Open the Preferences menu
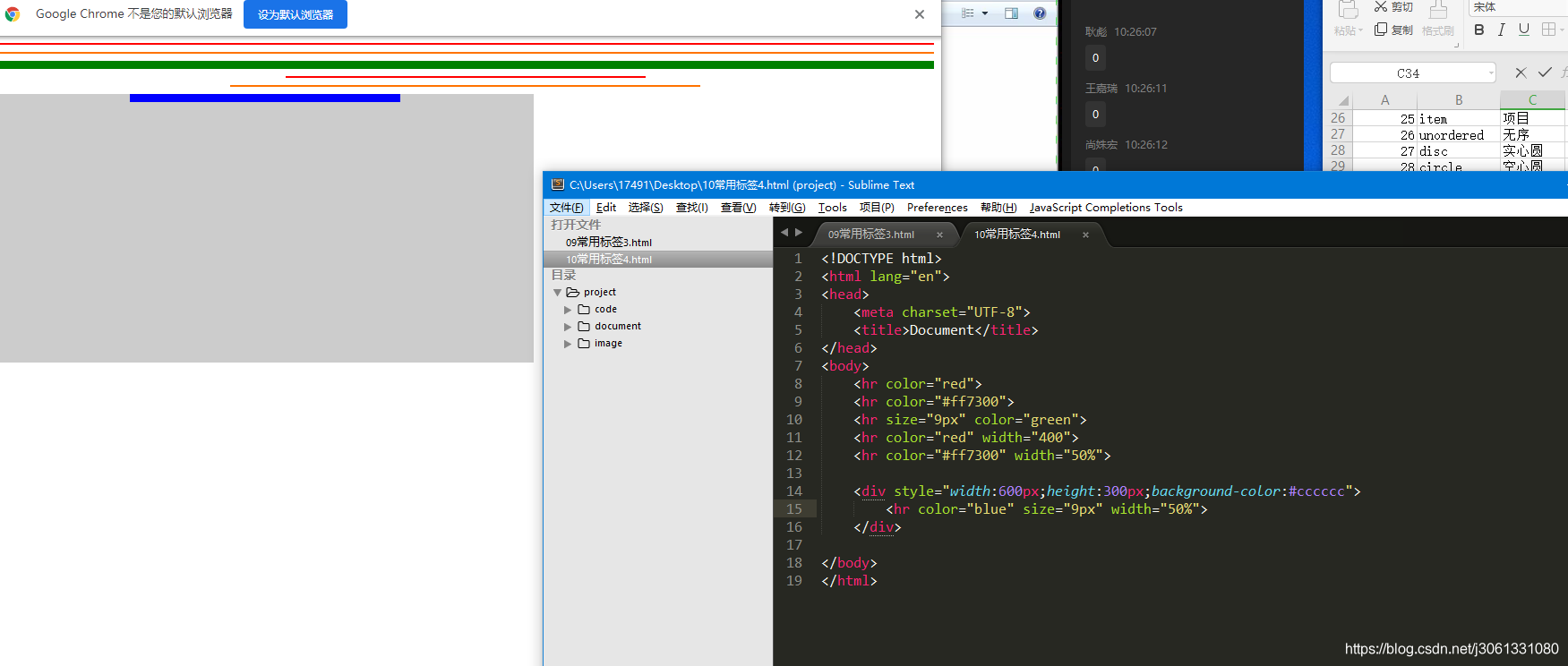Image resolution: width=1568 pixels, height=666 pixels. coord(938,208)
